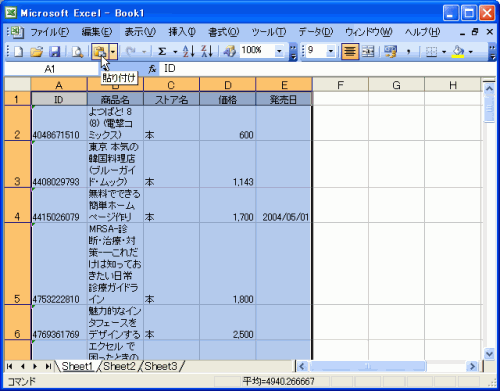Select the 商品名 header cell
Image resolution: width=500 pixels, height=391 pixels.
(x=115, y=99)
